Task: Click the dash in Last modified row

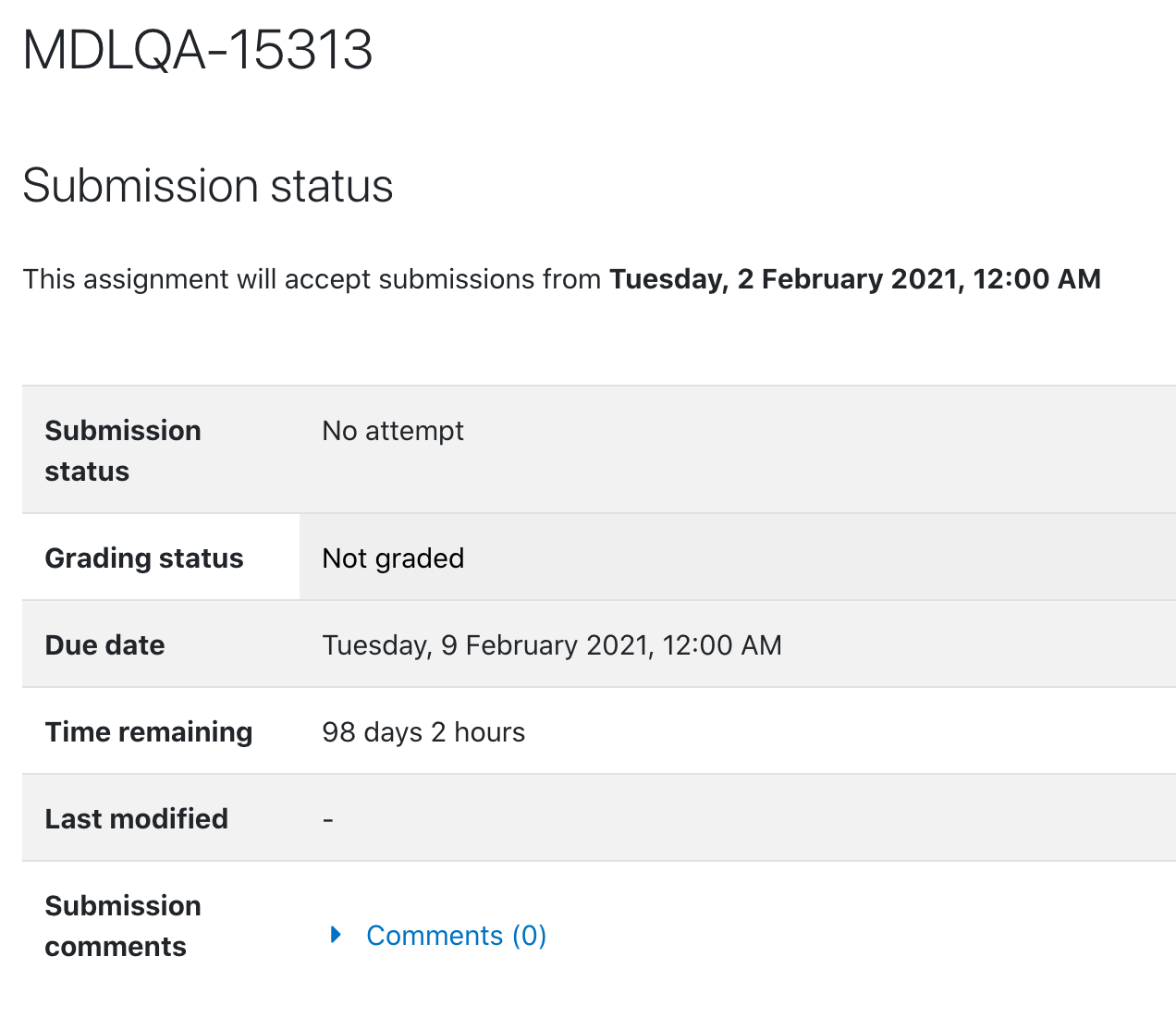Action: coord(327,820)
